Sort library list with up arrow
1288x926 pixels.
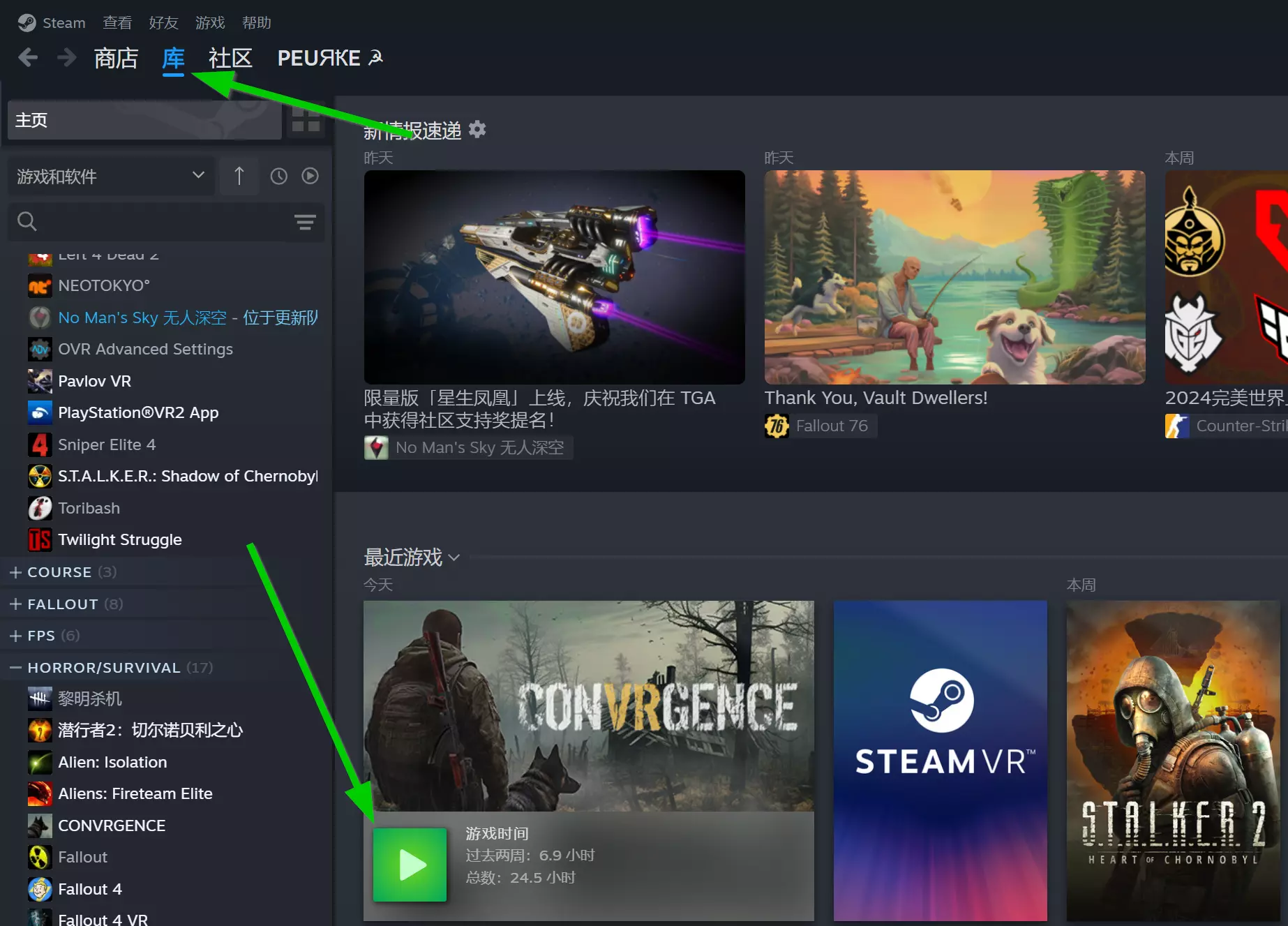[239, 176]
